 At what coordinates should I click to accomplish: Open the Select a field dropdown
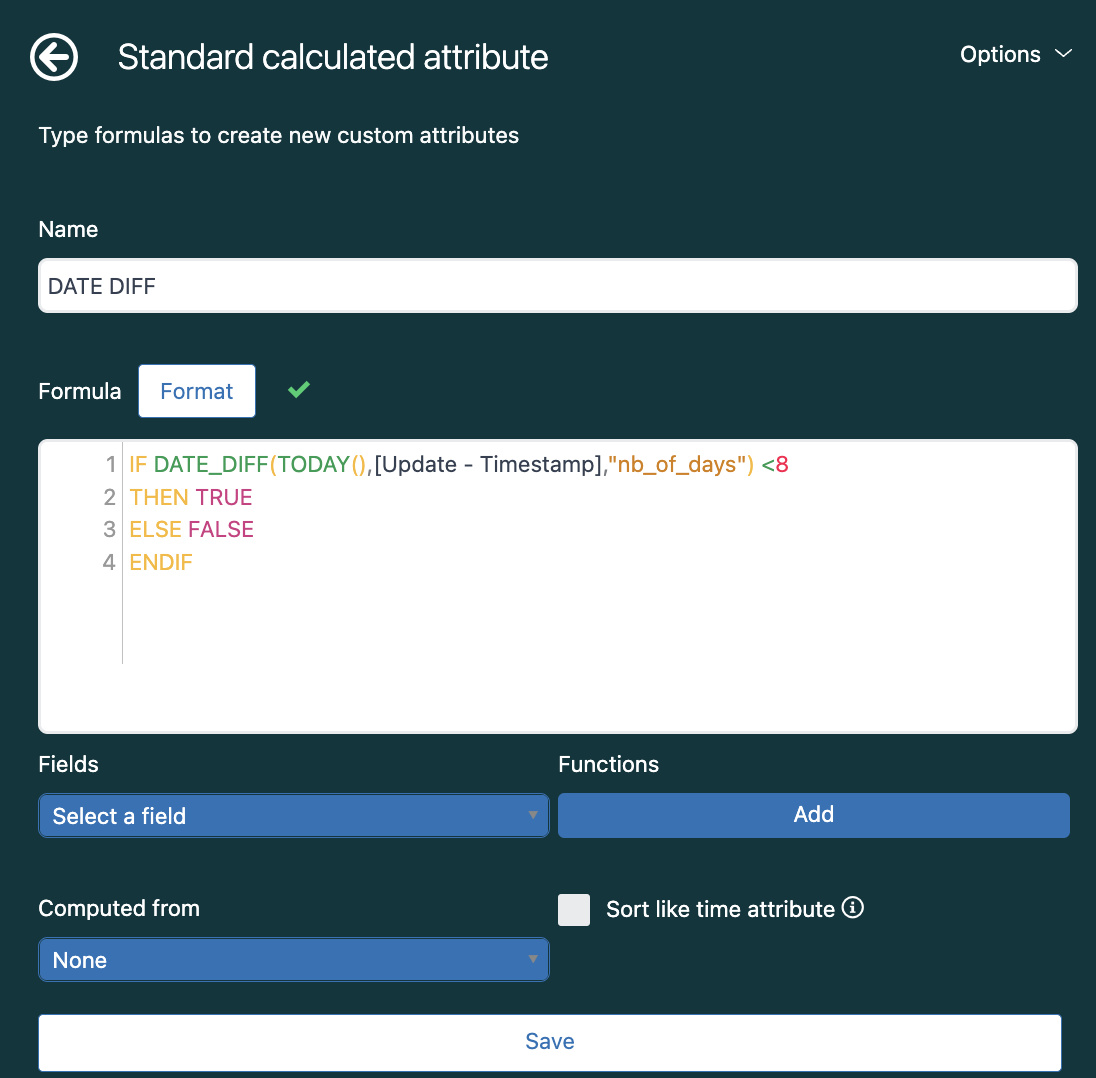click(x=293, y=816)
